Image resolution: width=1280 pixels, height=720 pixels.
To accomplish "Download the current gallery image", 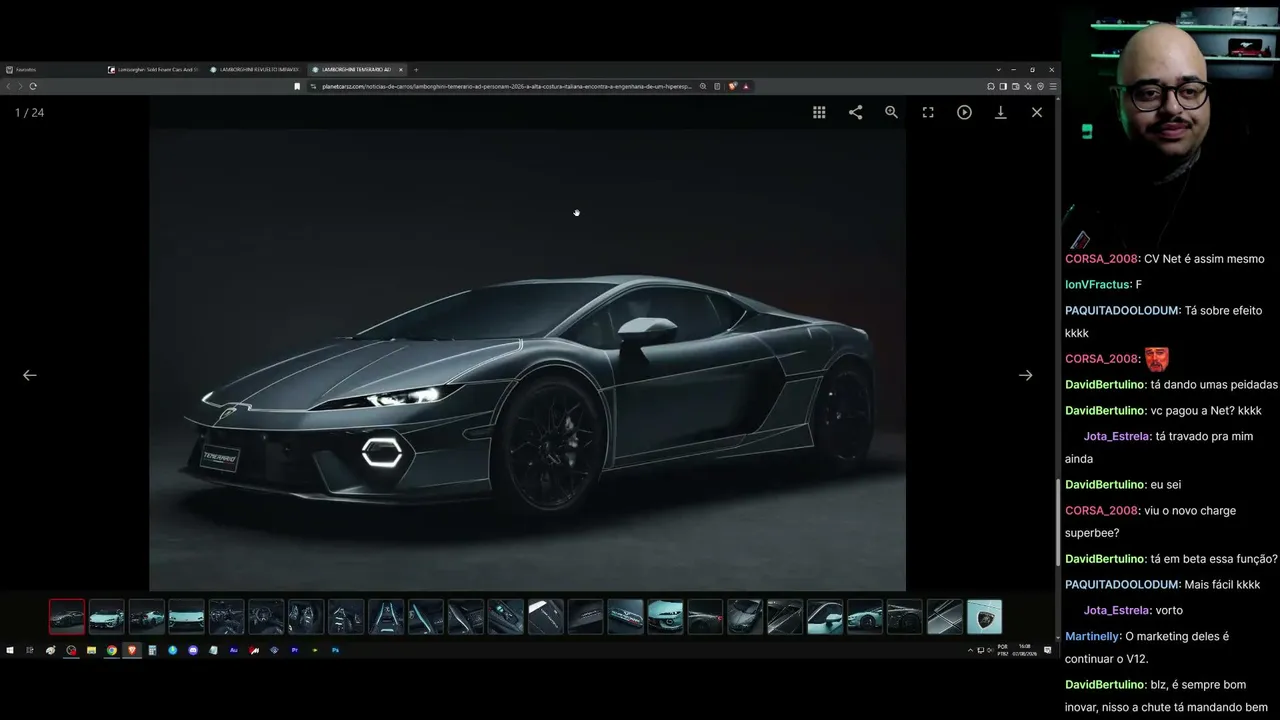I will [1000, 113].
